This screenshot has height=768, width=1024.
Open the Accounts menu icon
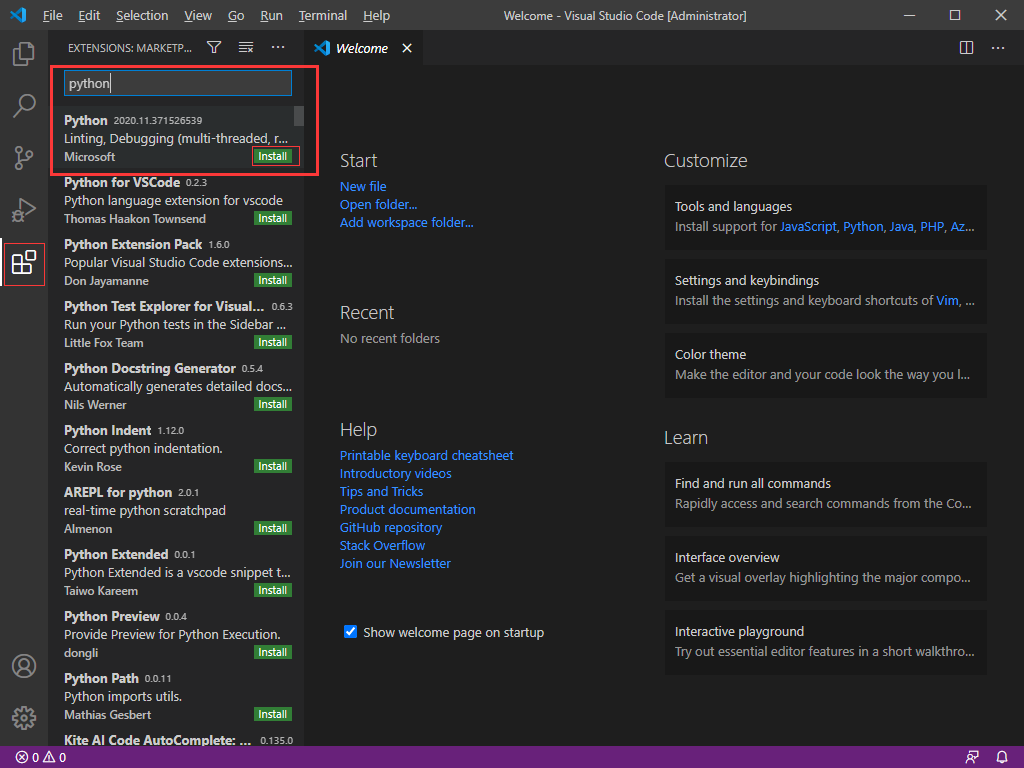(24, 666)
